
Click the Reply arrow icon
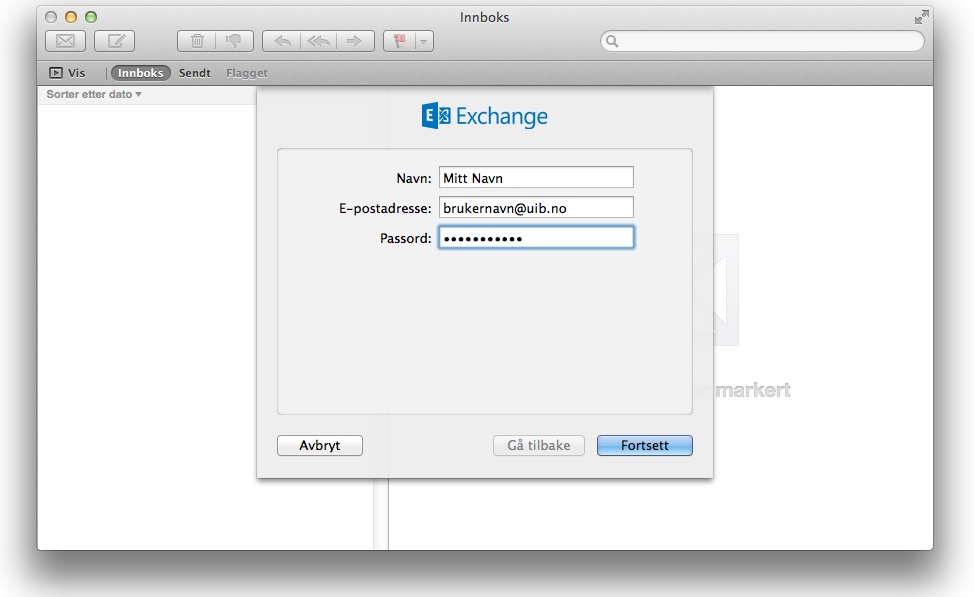pyautogui.click(x=282, y=41)
